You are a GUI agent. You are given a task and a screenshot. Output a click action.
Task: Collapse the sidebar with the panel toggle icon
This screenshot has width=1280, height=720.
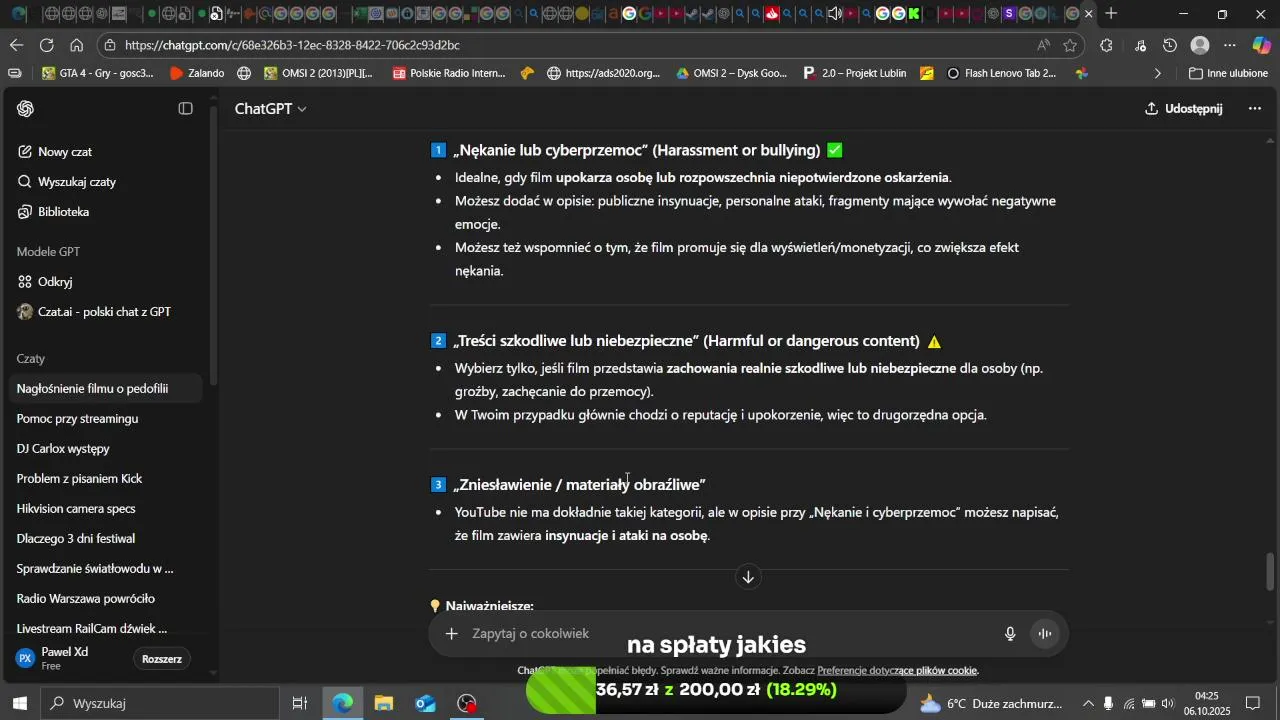point(186,109)
